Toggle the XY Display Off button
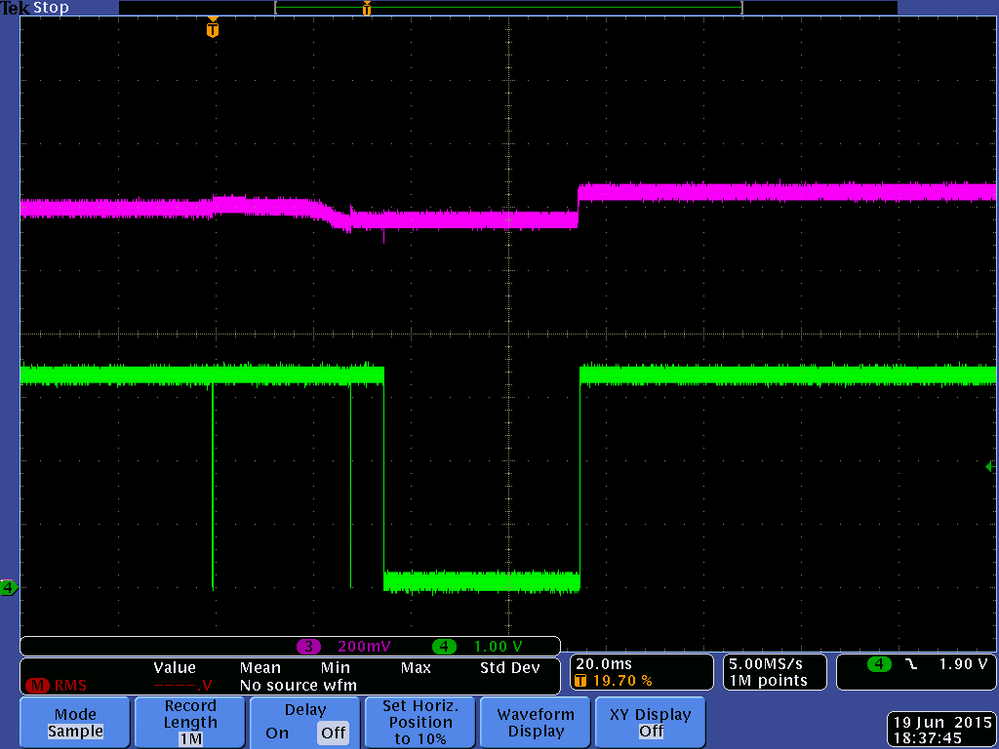The image size is (999, 749). [650, 722]
